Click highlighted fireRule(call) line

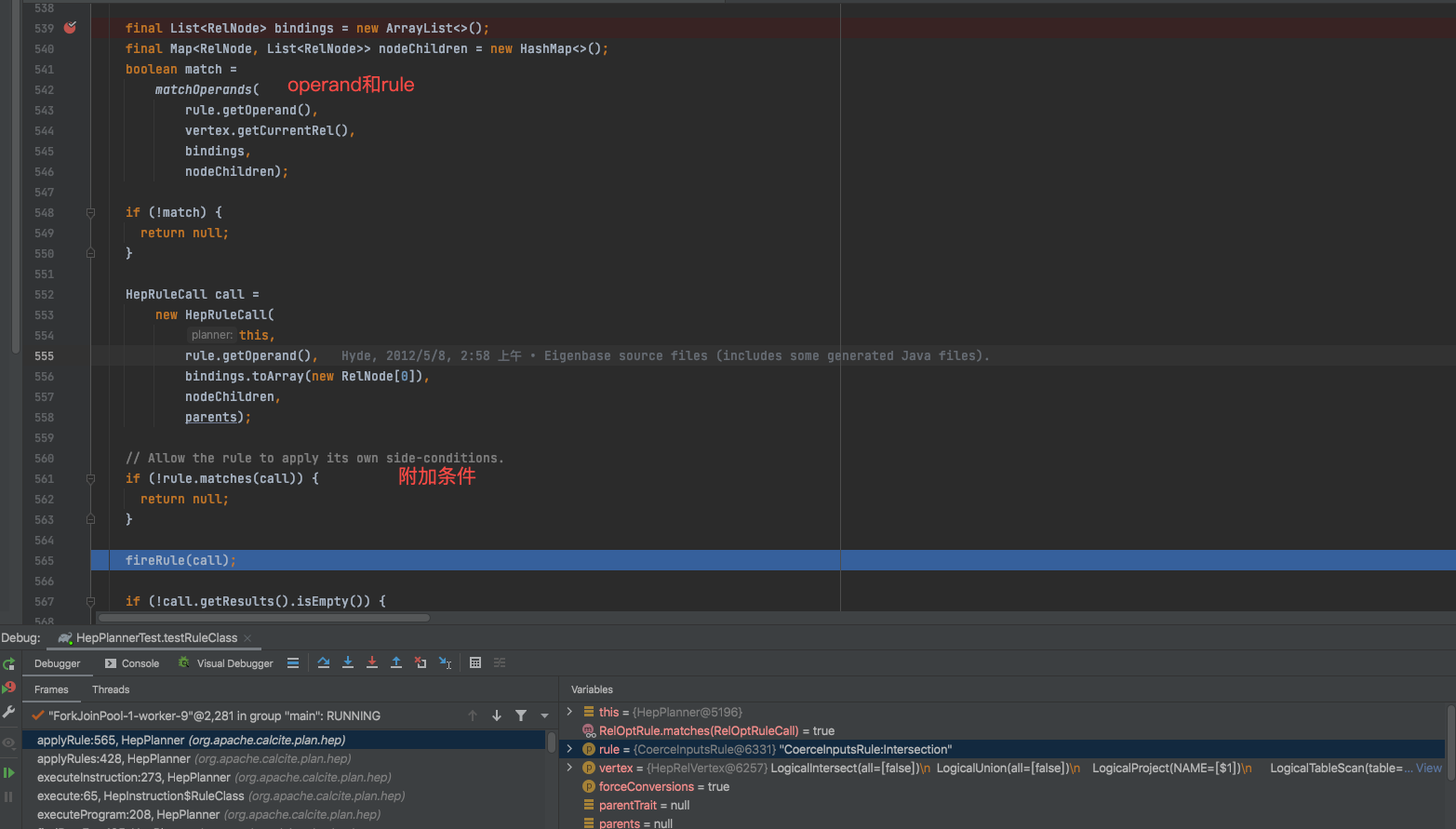[772, 560]
